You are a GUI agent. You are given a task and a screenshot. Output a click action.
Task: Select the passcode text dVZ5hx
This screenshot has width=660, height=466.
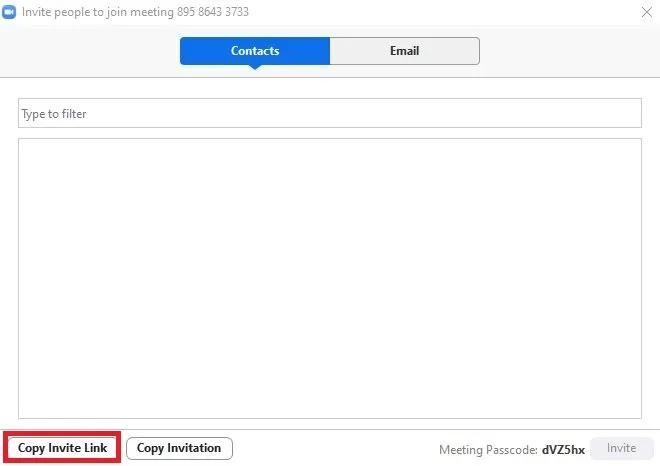tap(563, 450)
